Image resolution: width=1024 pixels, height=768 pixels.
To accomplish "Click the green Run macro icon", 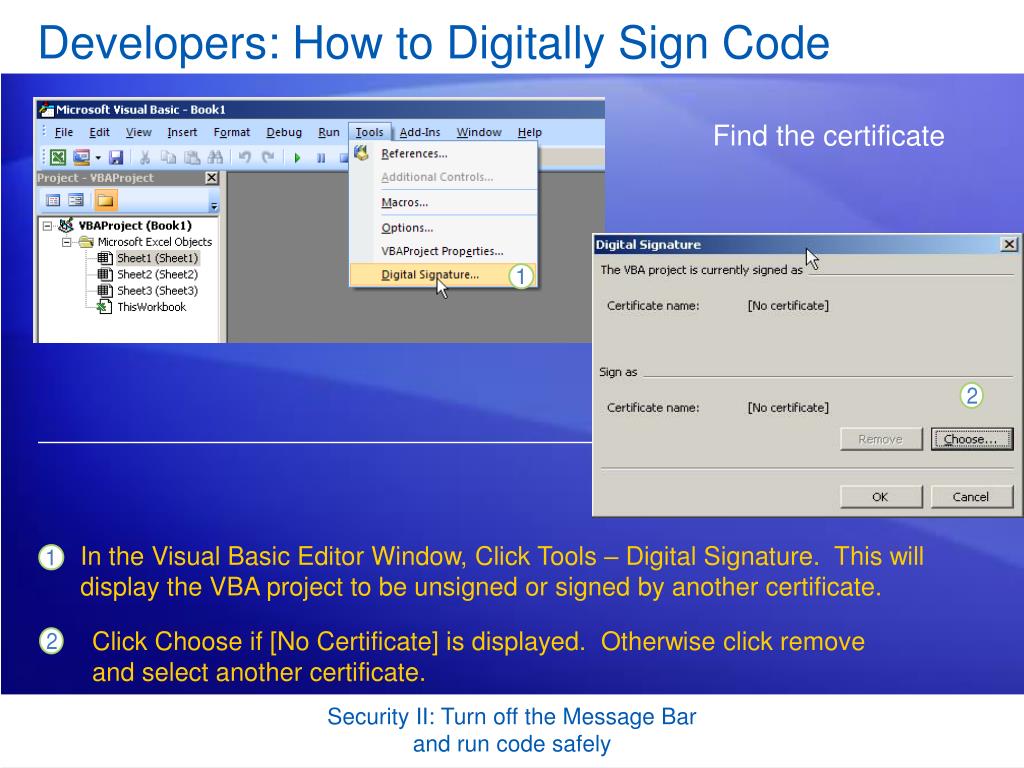I will (x=297, y=157).
